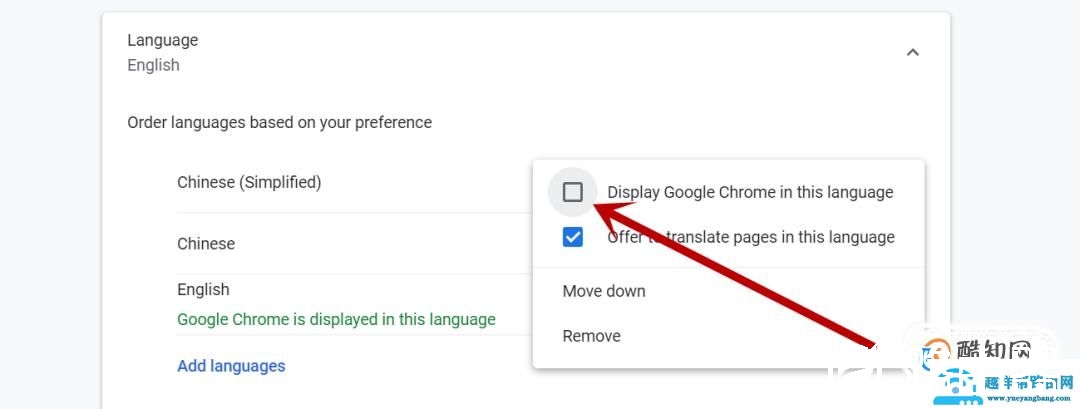Viewport: 1080px width, 409px height.
Task: Uncheck the Offer to translate pages checkbox
Action: point(573,237)
